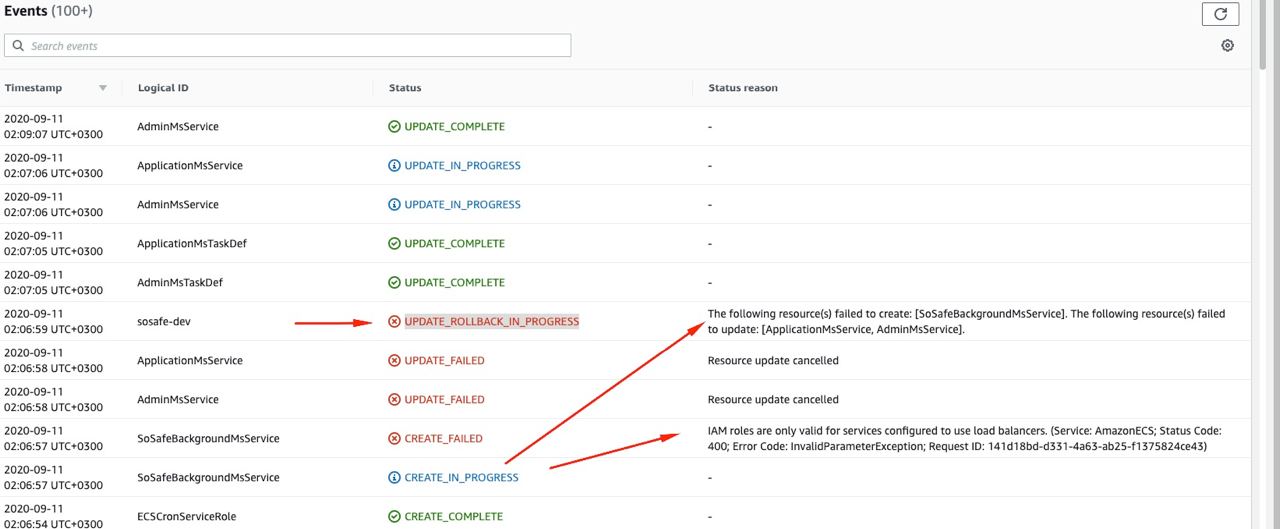Click SoSafeBackgroundMsService in CREATE_FAILED row
This screenshot has height=529, width=1280.
tap(208, 439)
